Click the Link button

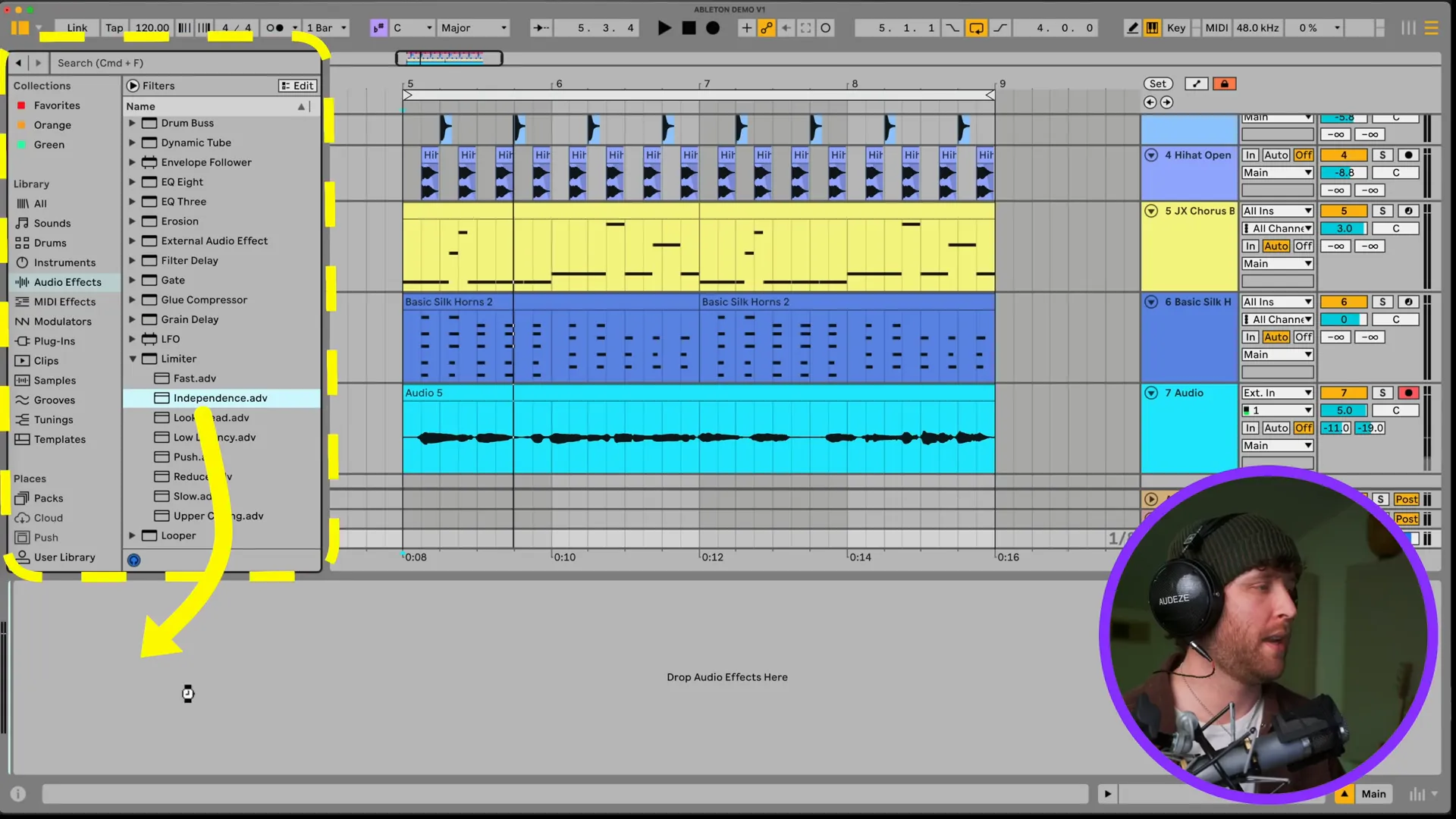[77, 28]
